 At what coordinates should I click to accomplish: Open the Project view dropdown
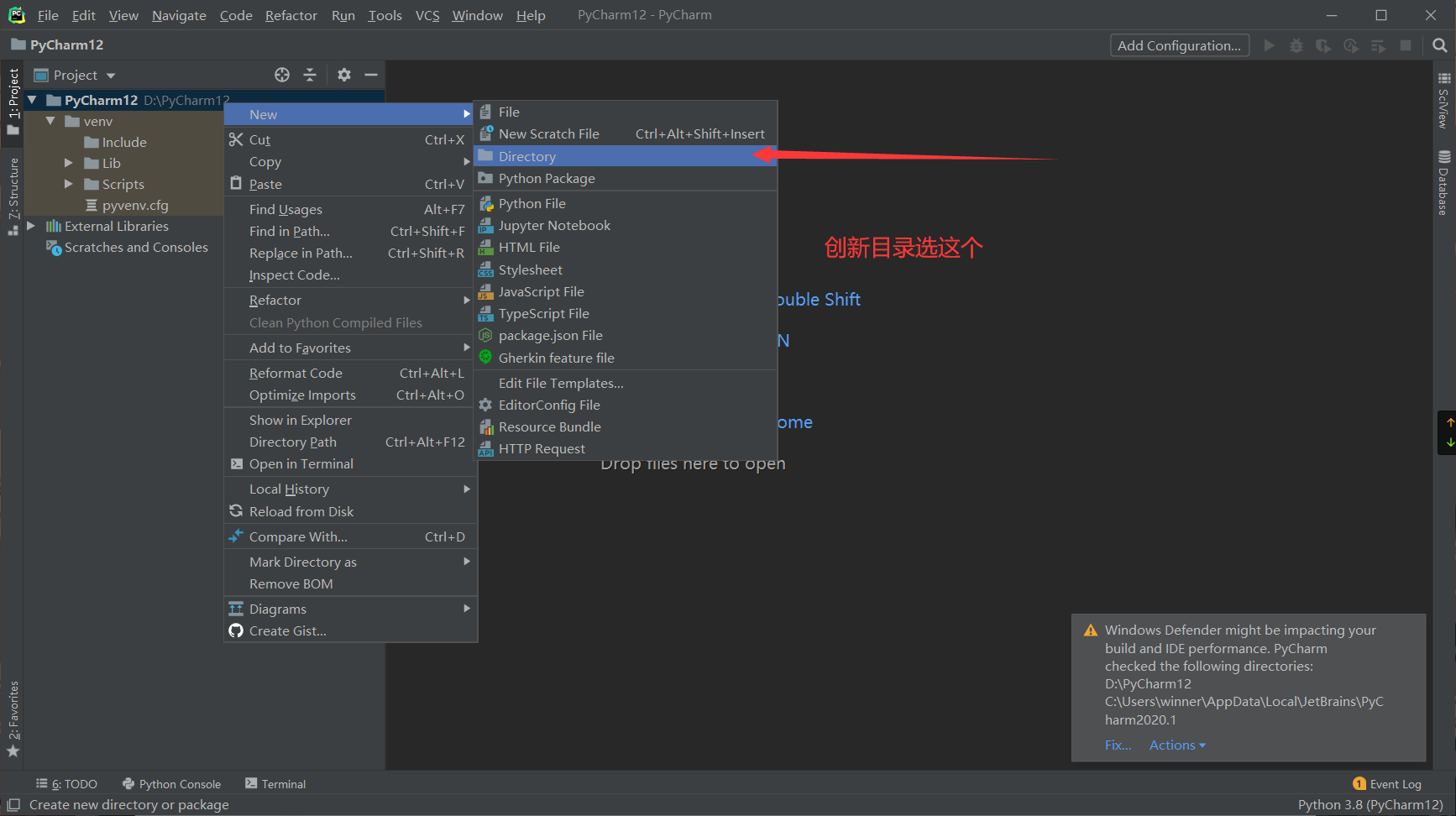pyautogui.click(x=75, y=75)
